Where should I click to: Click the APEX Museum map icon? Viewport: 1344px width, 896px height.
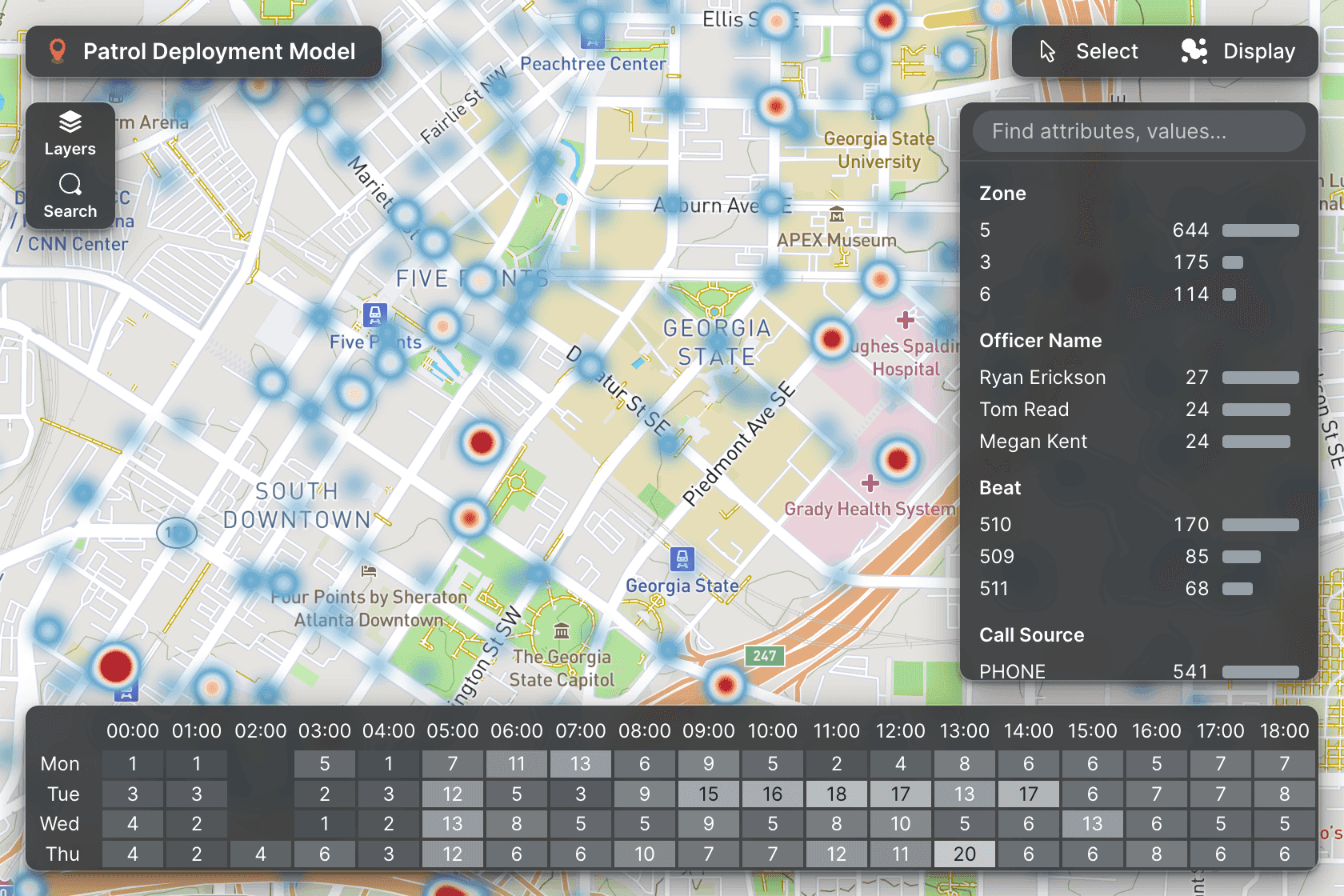[x=837, y=214]
